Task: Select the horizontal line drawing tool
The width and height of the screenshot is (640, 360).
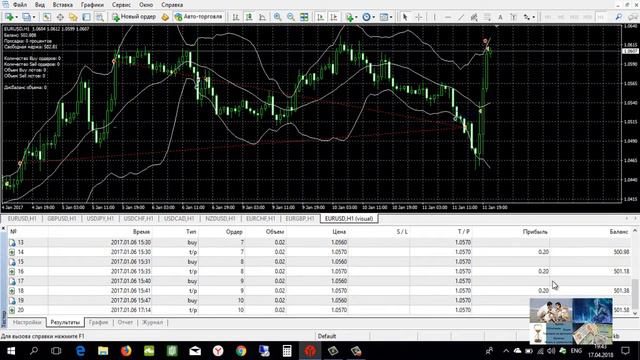Action: (448, 17)
